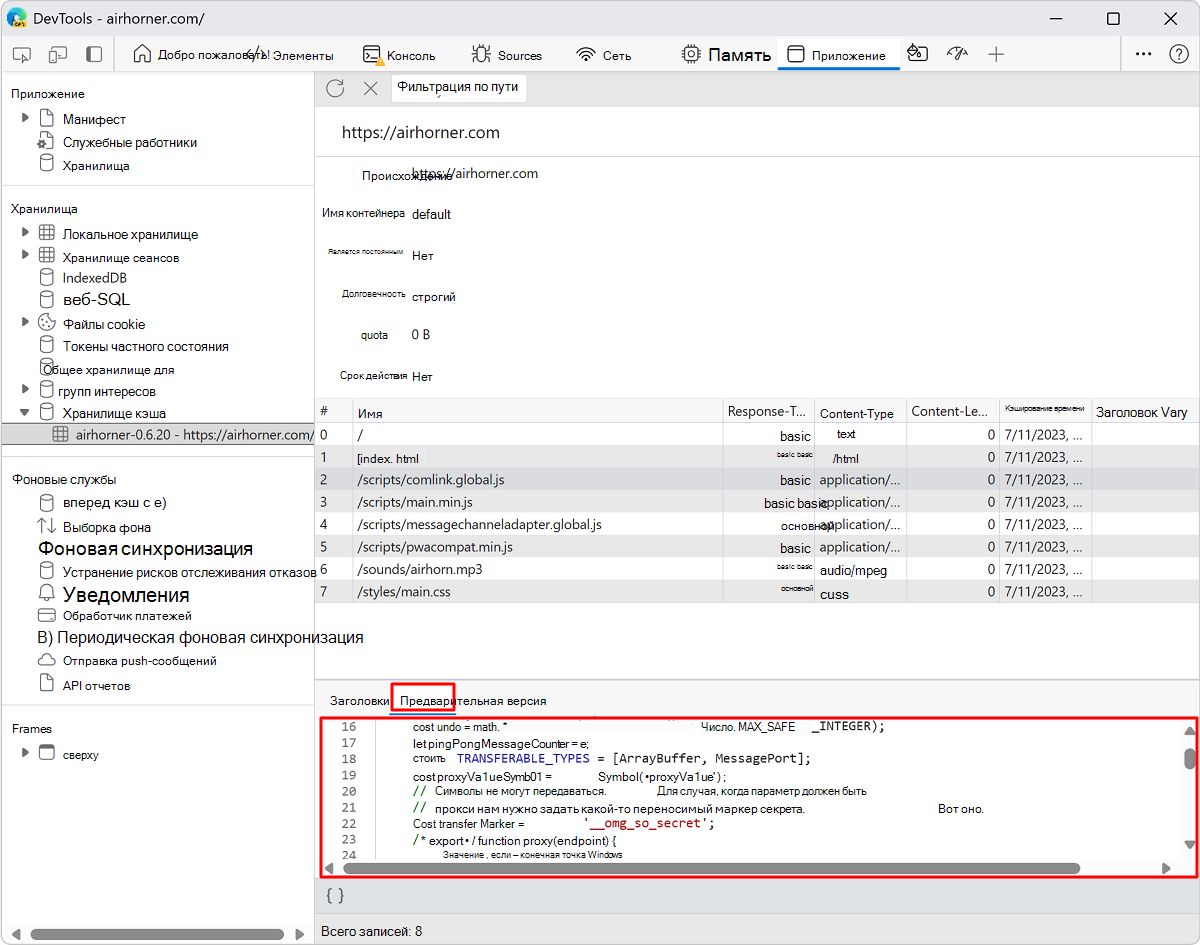
Task: Open IndexedDB storage item
Action: tap(94, 277)
